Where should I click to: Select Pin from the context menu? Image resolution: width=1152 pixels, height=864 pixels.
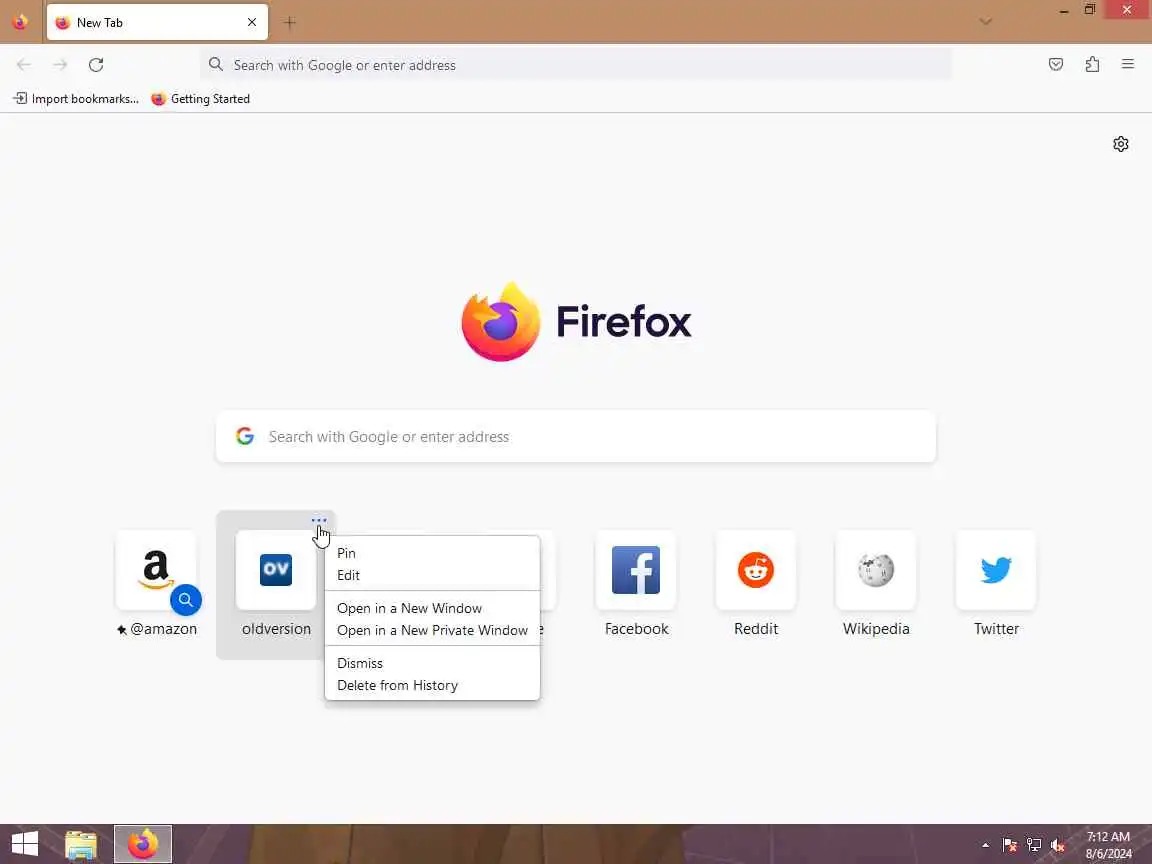tap(432, 553)
